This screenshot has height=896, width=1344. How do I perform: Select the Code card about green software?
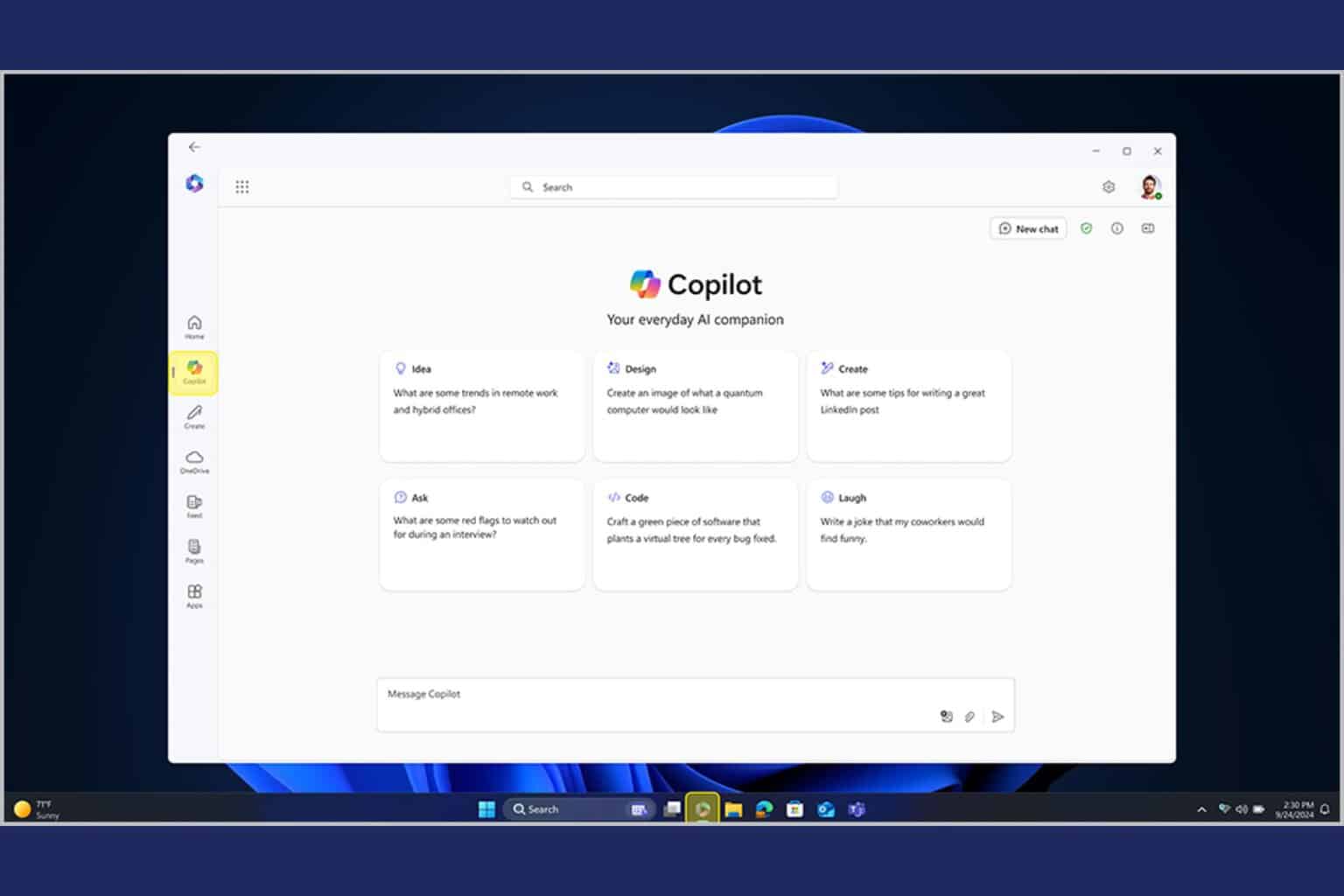(x=696, y=535)
